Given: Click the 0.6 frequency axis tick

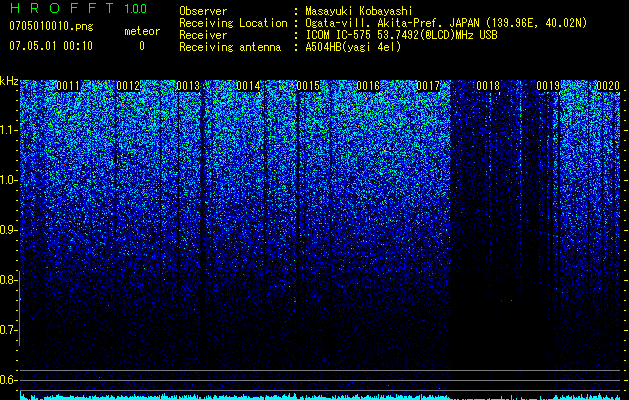Looking at the screenshot, I should click(x=8, y=380).
